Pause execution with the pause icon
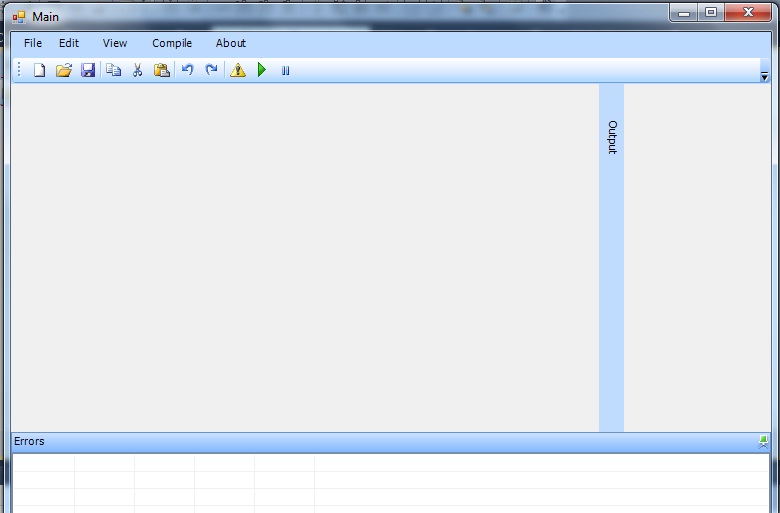The image size is (780, 513). point(286,71)
